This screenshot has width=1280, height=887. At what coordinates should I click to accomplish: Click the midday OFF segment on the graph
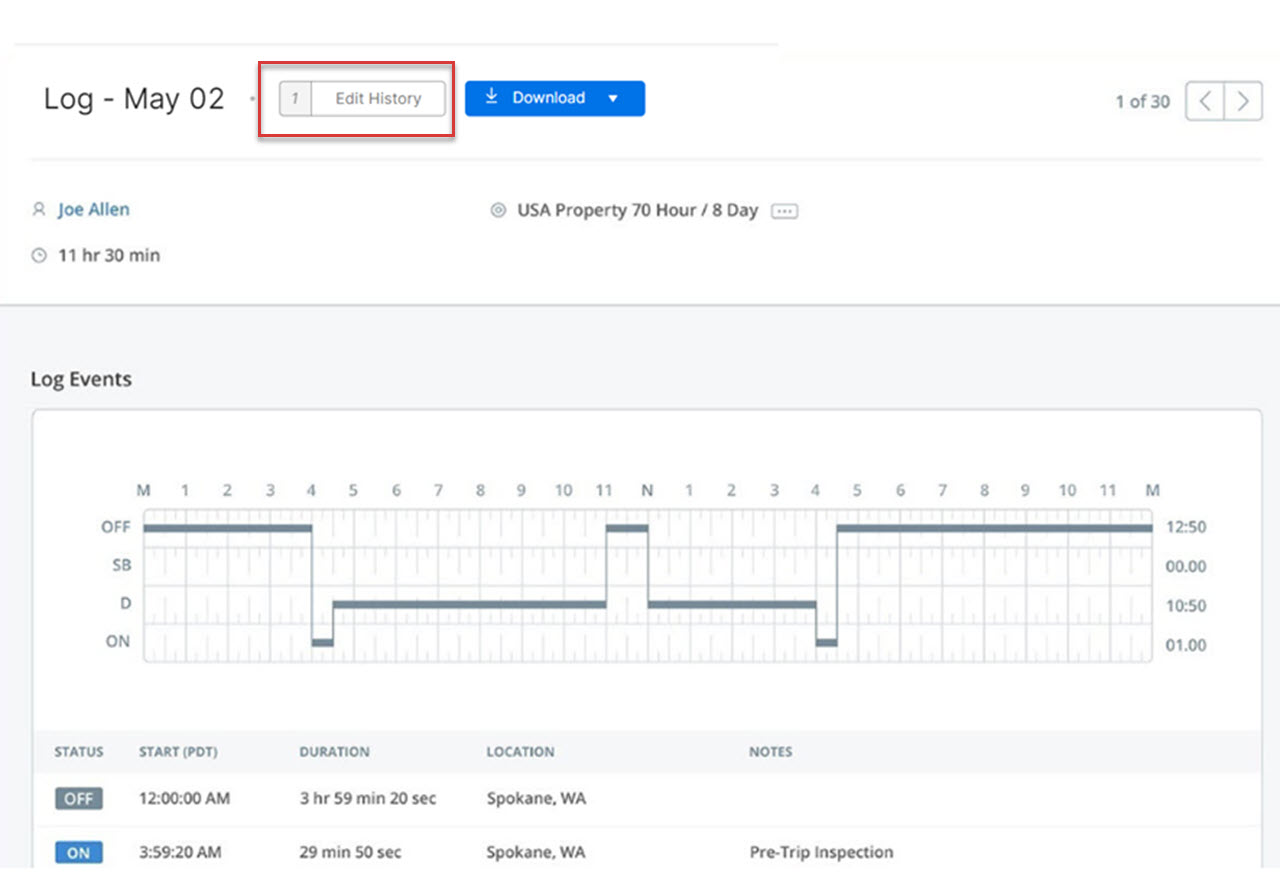coord(627,527)
